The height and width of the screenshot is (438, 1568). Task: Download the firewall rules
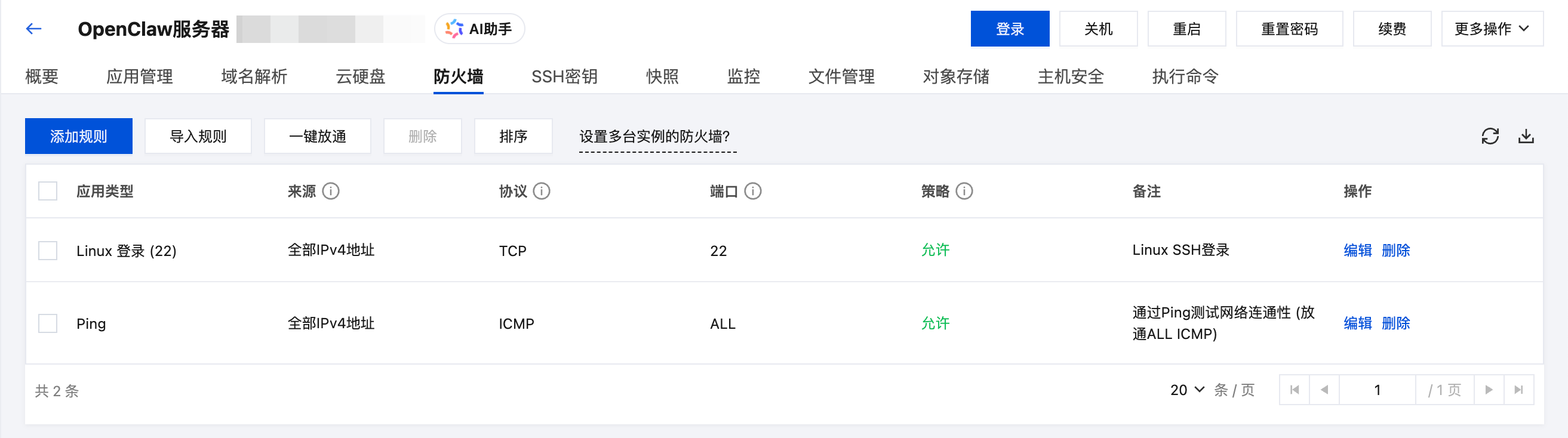pyautogui.click(x=1527, y=136)
